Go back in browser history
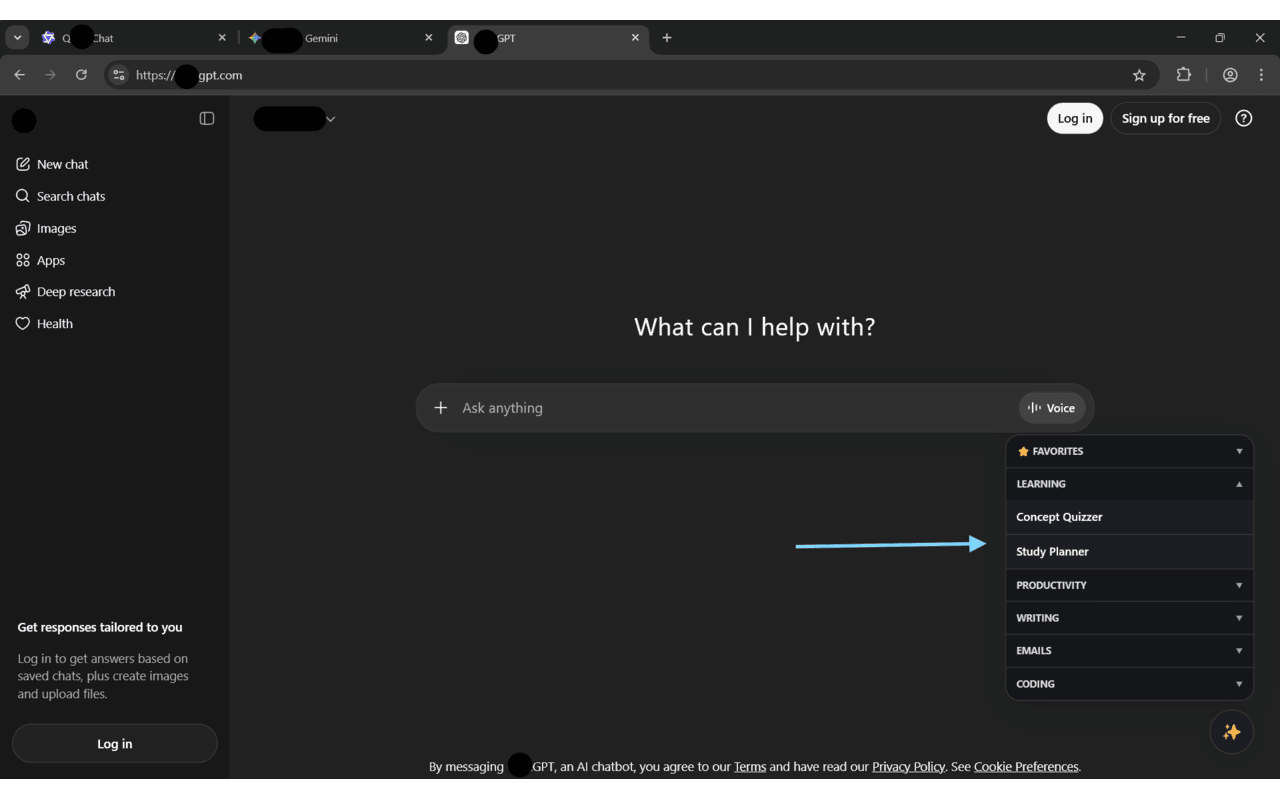 click(19, 75)
